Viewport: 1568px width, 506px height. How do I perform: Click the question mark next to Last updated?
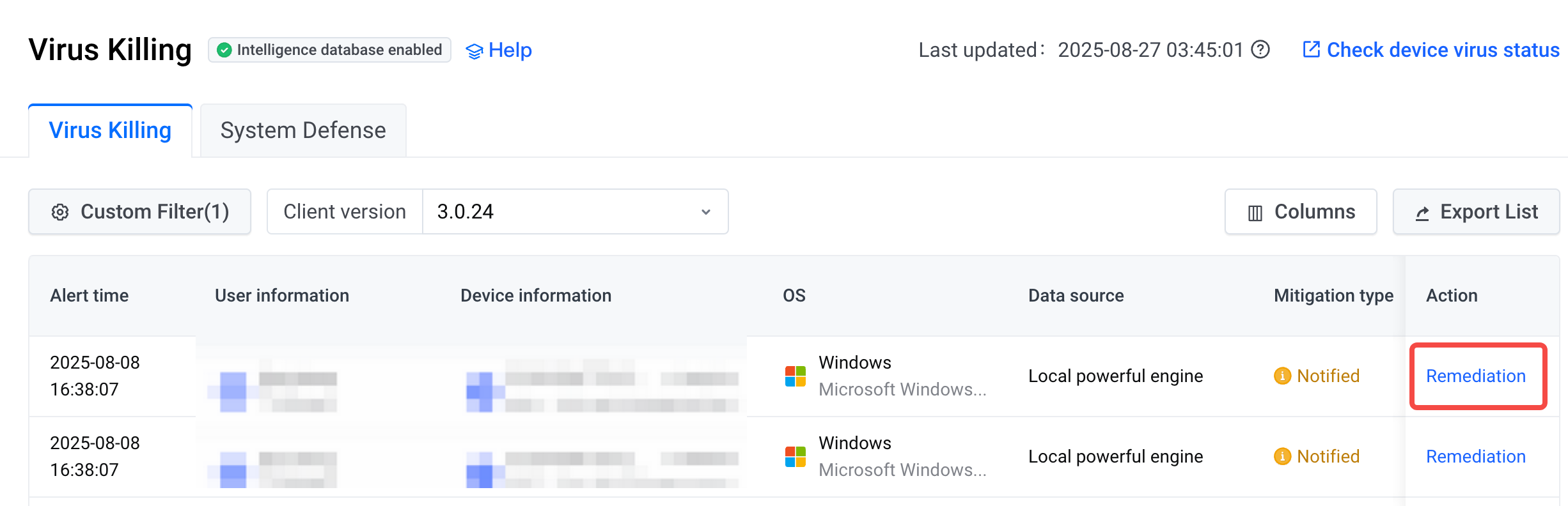click(1260, 50)
